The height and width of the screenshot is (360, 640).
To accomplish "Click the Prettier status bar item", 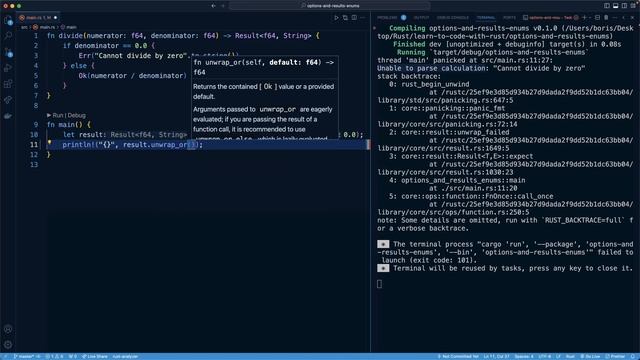I will pyautogui.click(x=615, y=356).
